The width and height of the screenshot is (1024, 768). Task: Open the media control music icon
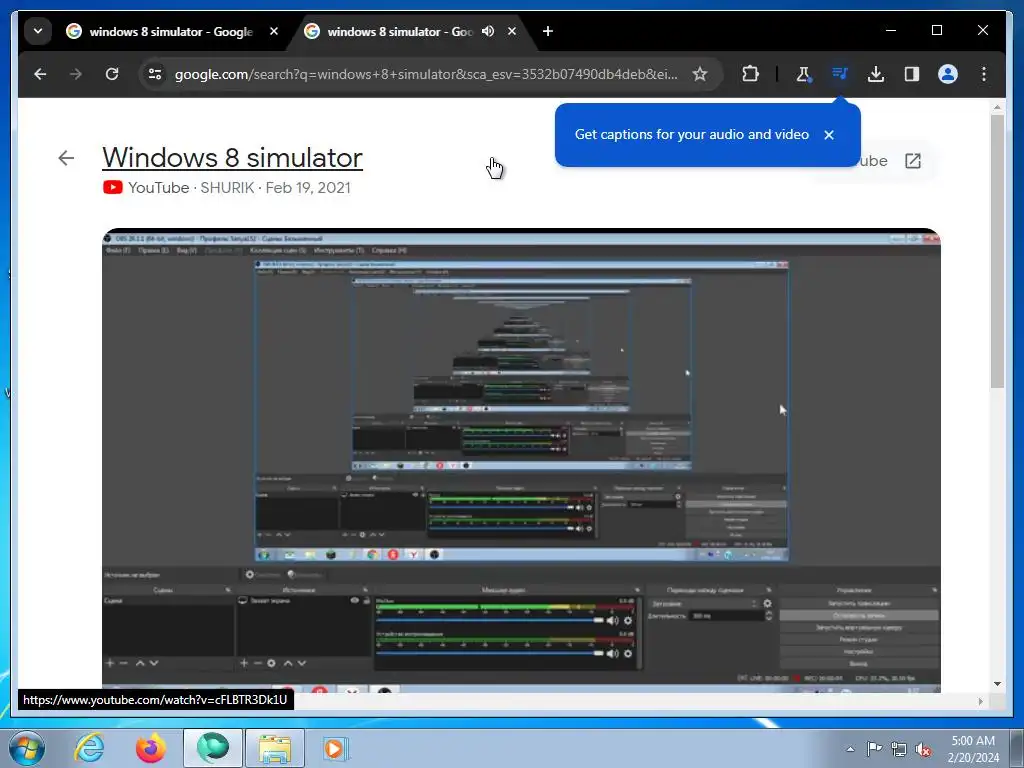coord(840,74)
